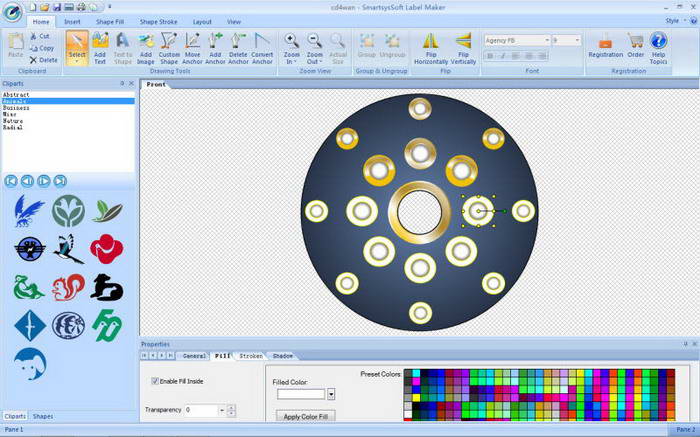This screenshot has width=700, height=437.
Task: Click New document in quick access toolbar
Action: tap(33, 7)
